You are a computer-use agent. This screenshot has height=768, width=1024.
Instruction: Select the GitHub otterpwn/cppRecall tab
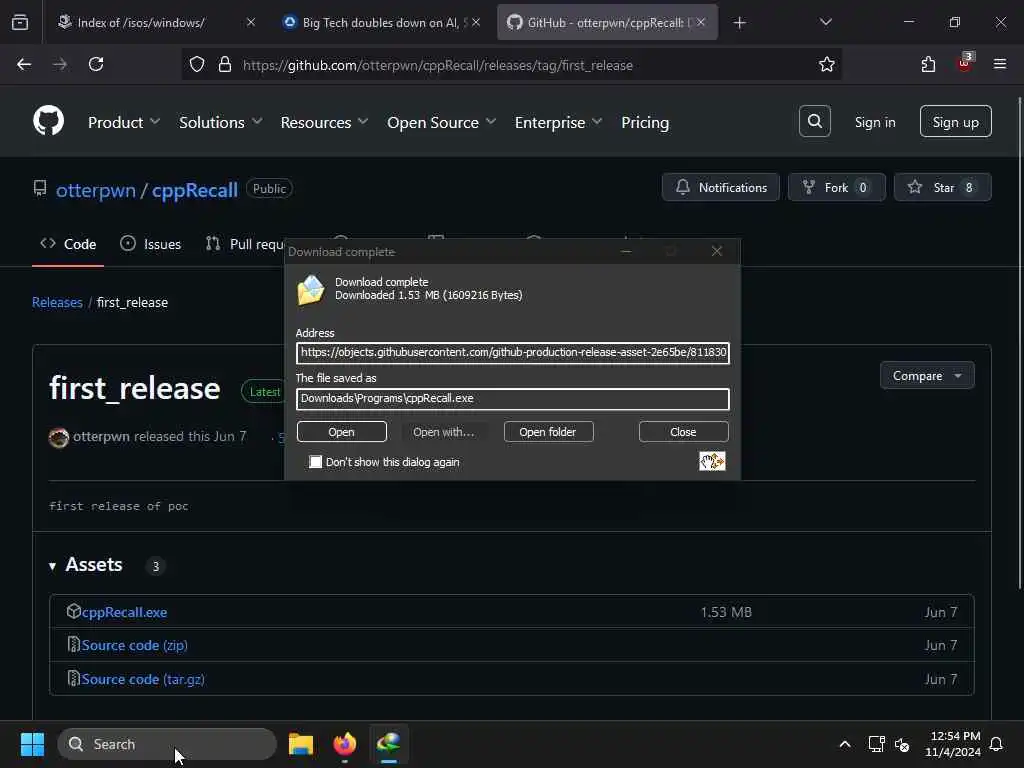[607, 22]
